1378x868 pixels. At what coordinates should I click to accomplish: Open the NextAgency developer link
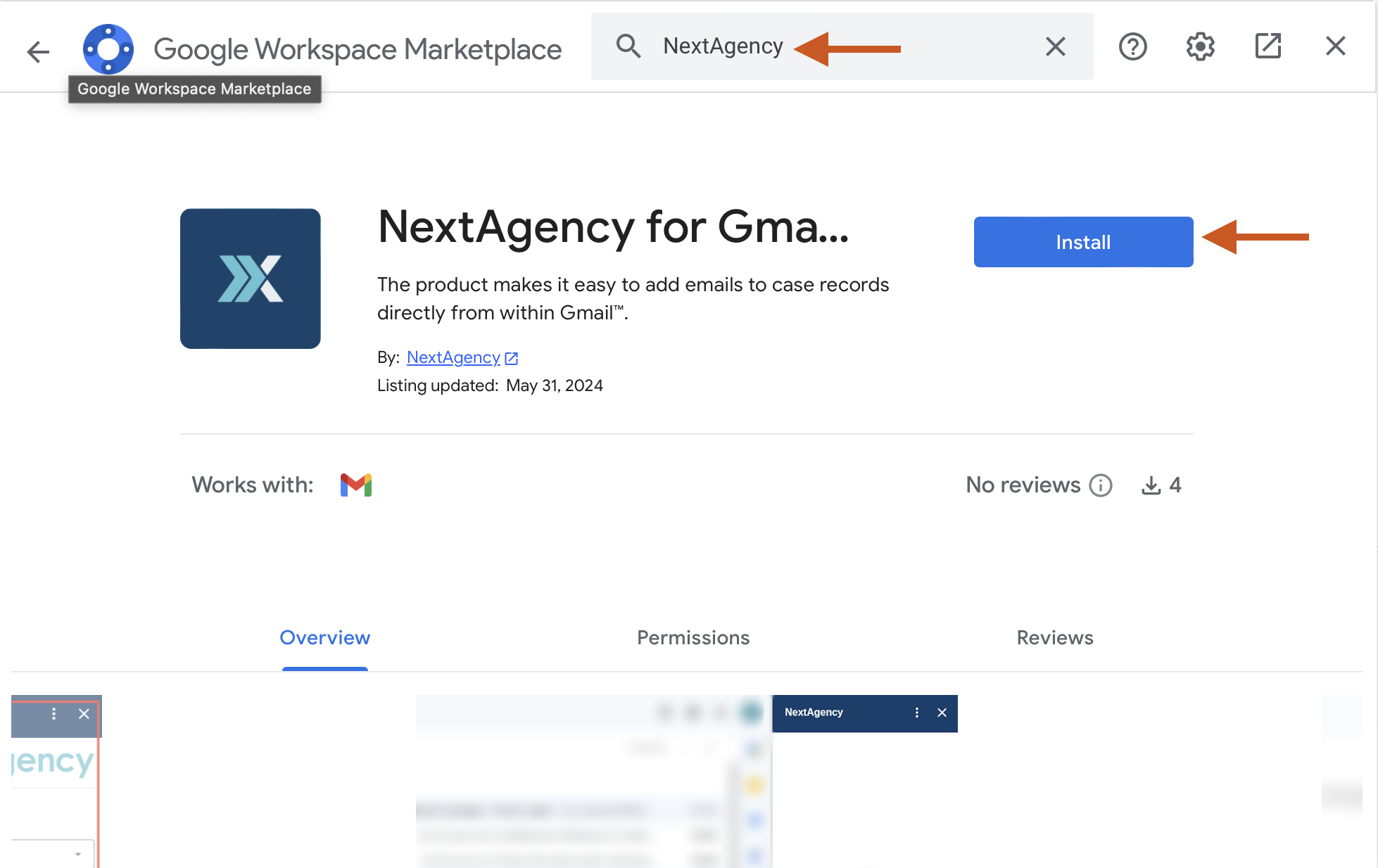tap(453, 357)
